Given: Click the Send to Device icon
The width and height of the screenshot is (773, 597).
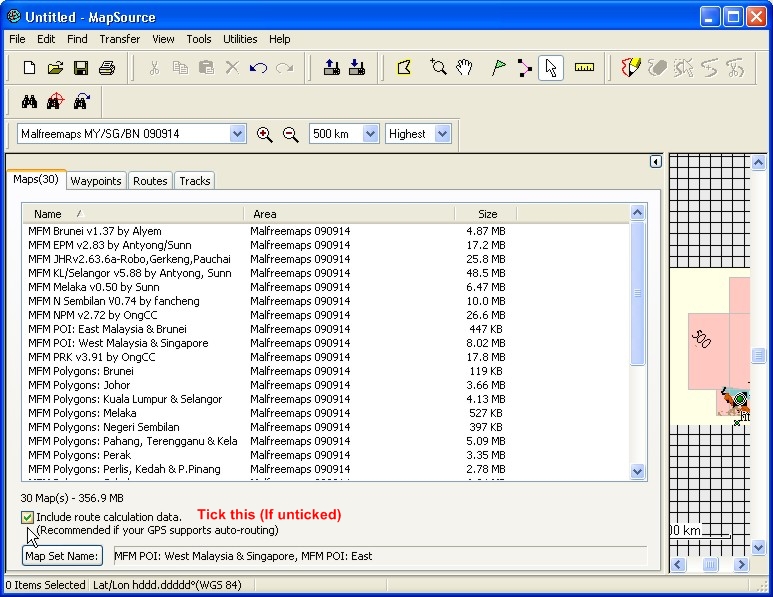Looking at the screenshot, I should click(x=331, y=68).
